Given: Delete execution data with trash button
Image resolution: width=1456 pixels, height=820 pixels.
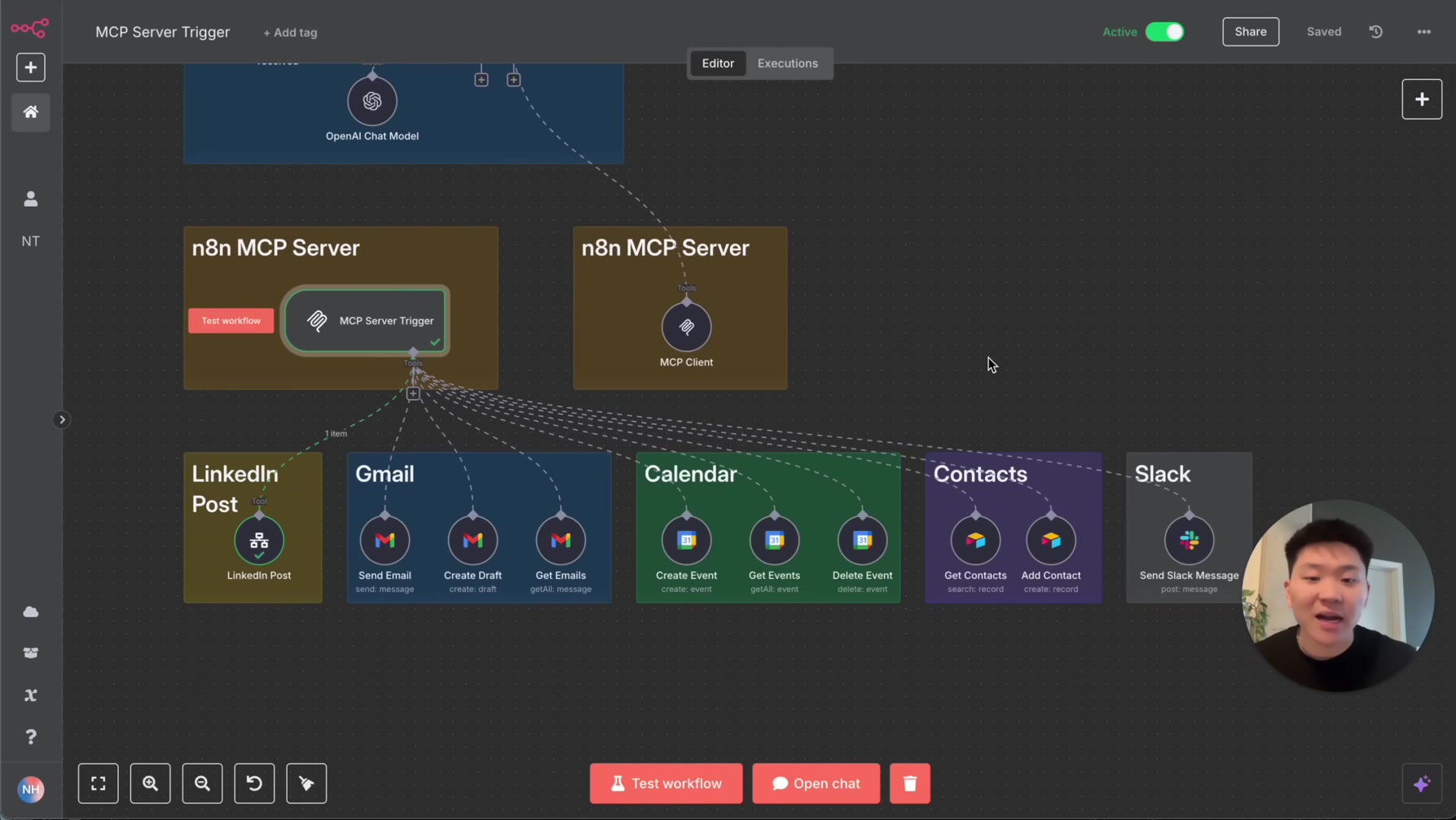Looking at the screenshot, I should [x=910, y=783].
